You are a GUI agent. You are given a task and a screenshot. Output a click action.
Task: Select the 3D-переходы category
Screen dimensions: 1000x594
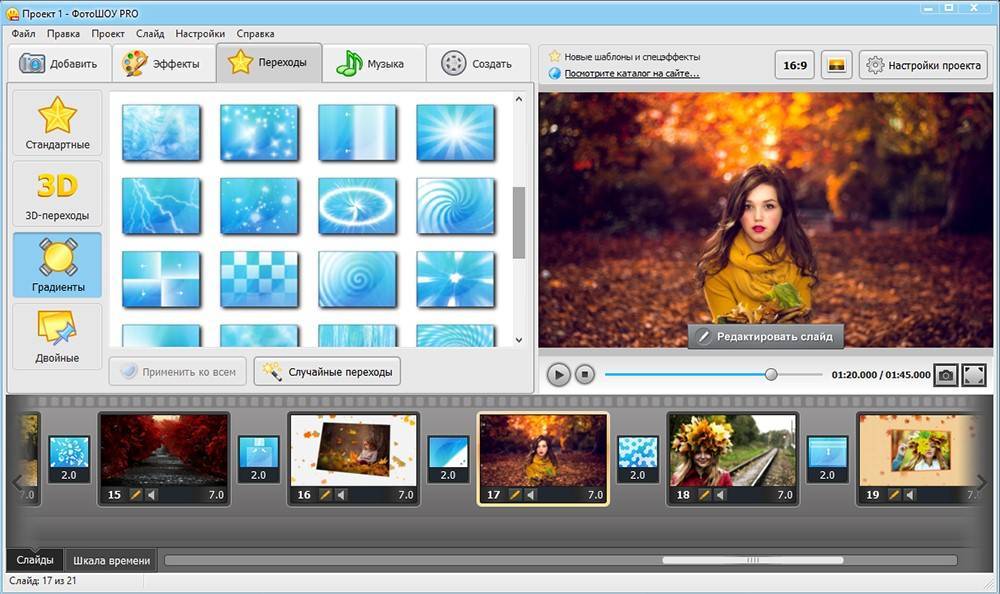57,193
